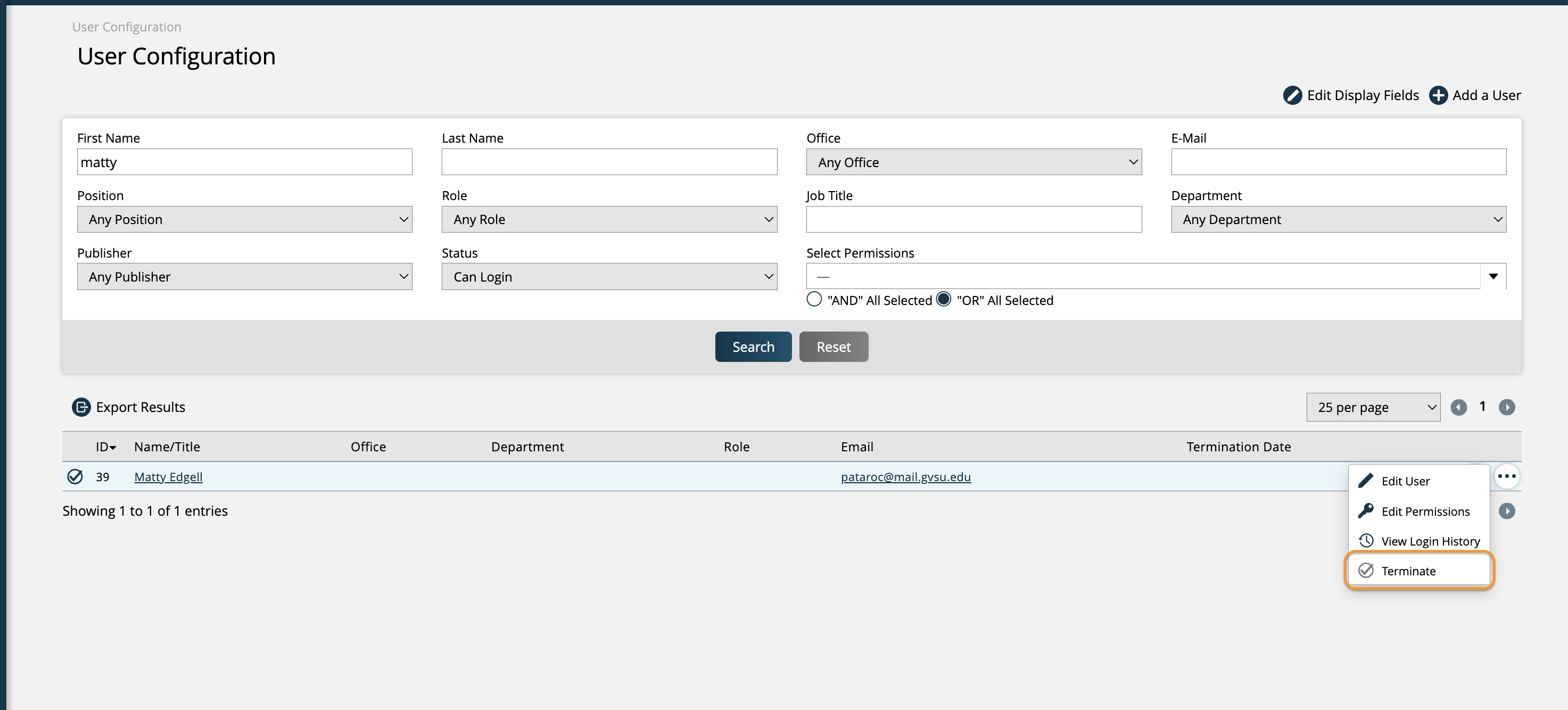Image resolution: width=1568 pixels, height=710 pixels.
Task: Choose Edit Permissions from the context menu
Action: click(x=1418, y=510)
